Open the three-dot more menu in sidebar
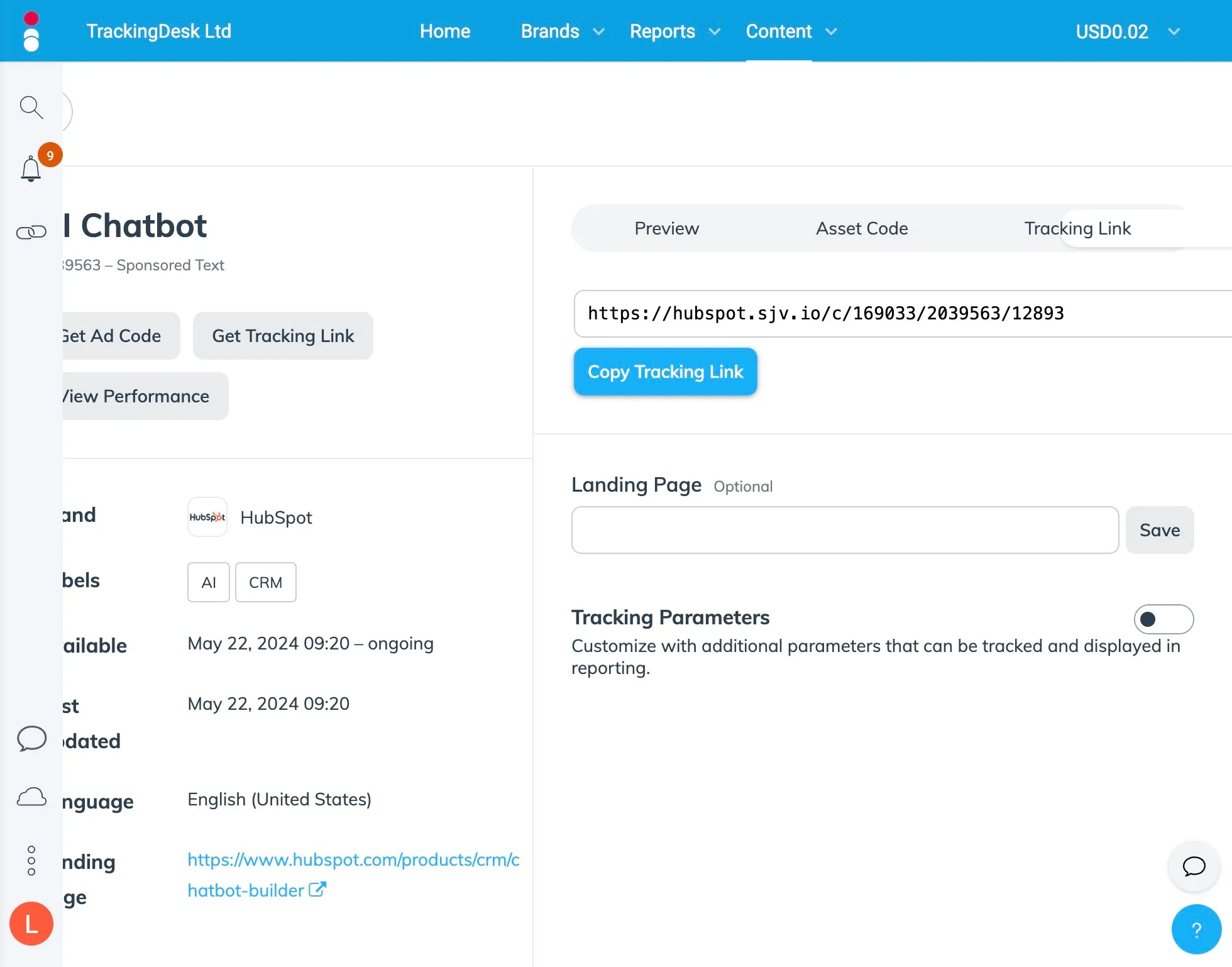This screenshot has height=967, width=1232. click(31, 861)
